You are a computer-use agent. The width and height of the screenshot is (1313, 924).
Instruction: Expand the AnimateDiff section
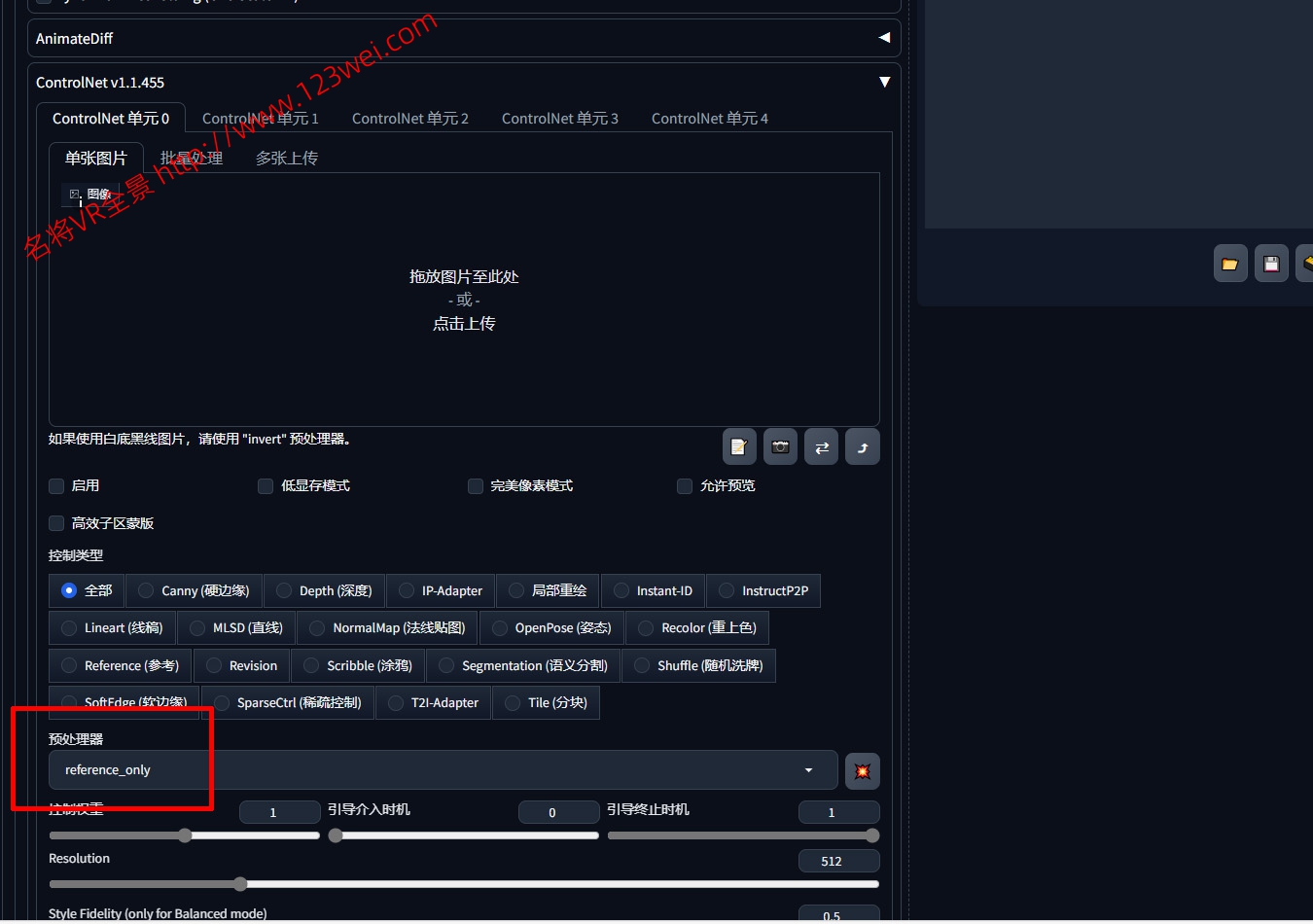coord(884,38)
